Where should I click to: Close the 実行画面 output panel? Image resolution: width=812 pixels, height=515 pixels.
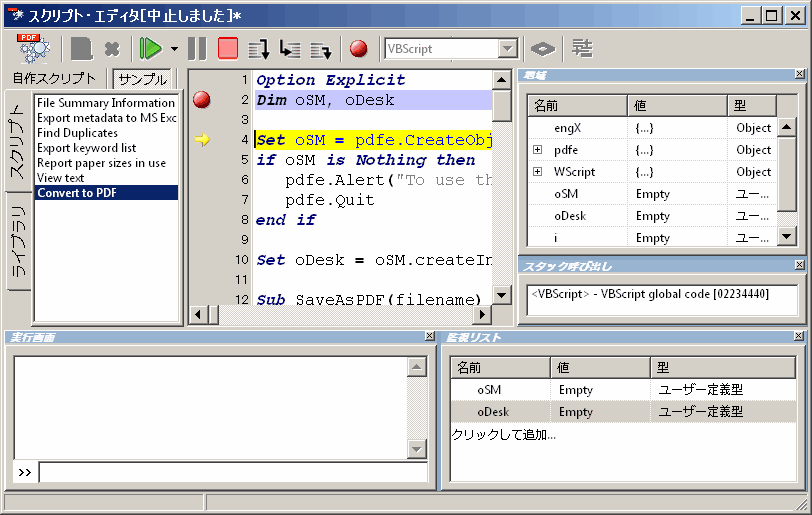[x=430, y=336]
